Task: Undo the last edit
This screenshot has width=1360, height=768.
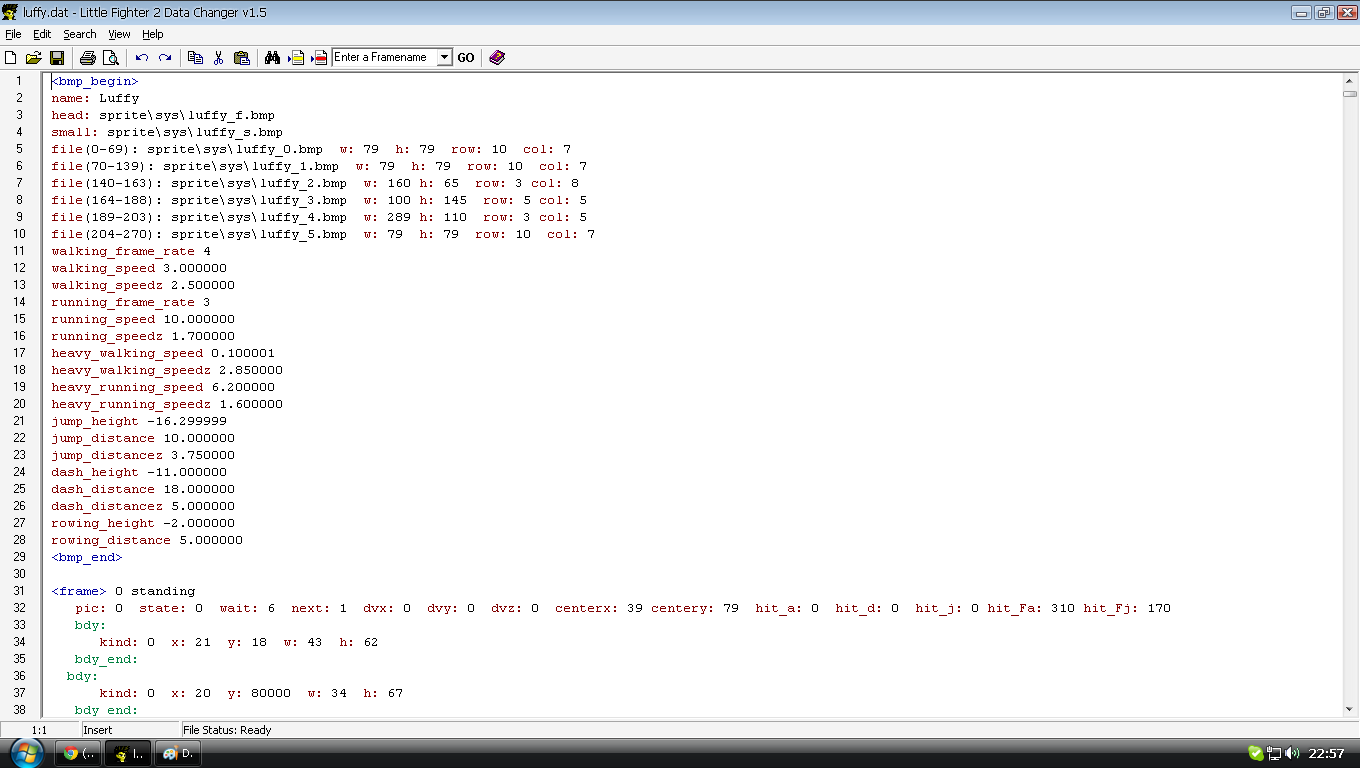Action: (x=142, y=58)
